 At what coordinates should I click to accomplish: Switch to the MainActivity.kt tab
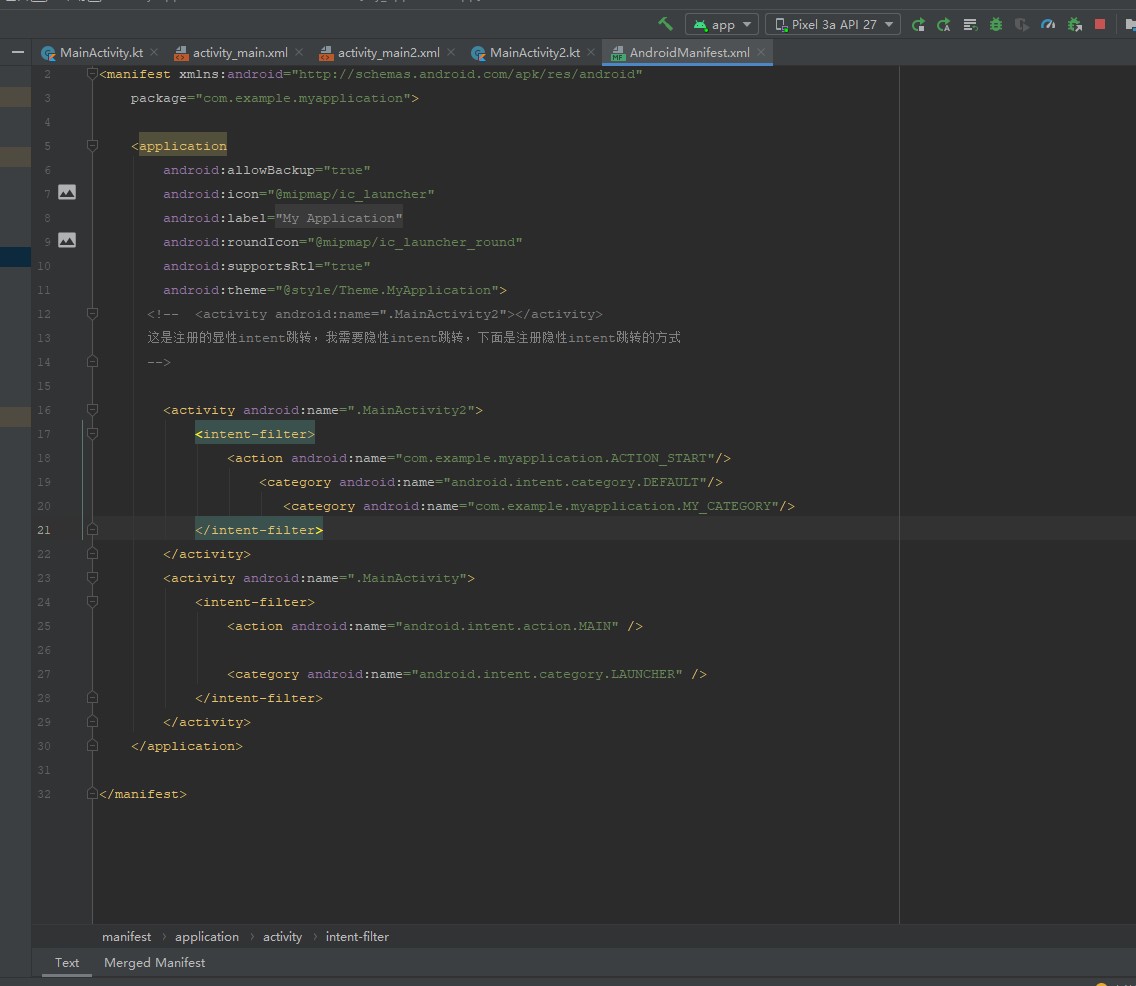click(x=100, y=53)
